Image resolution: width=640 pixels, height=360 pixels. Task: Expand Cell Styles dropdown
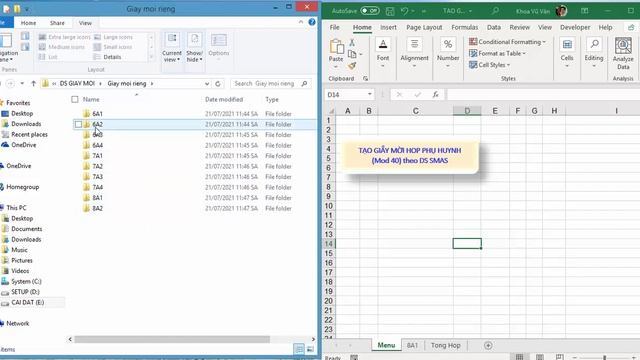click(508, 65)
